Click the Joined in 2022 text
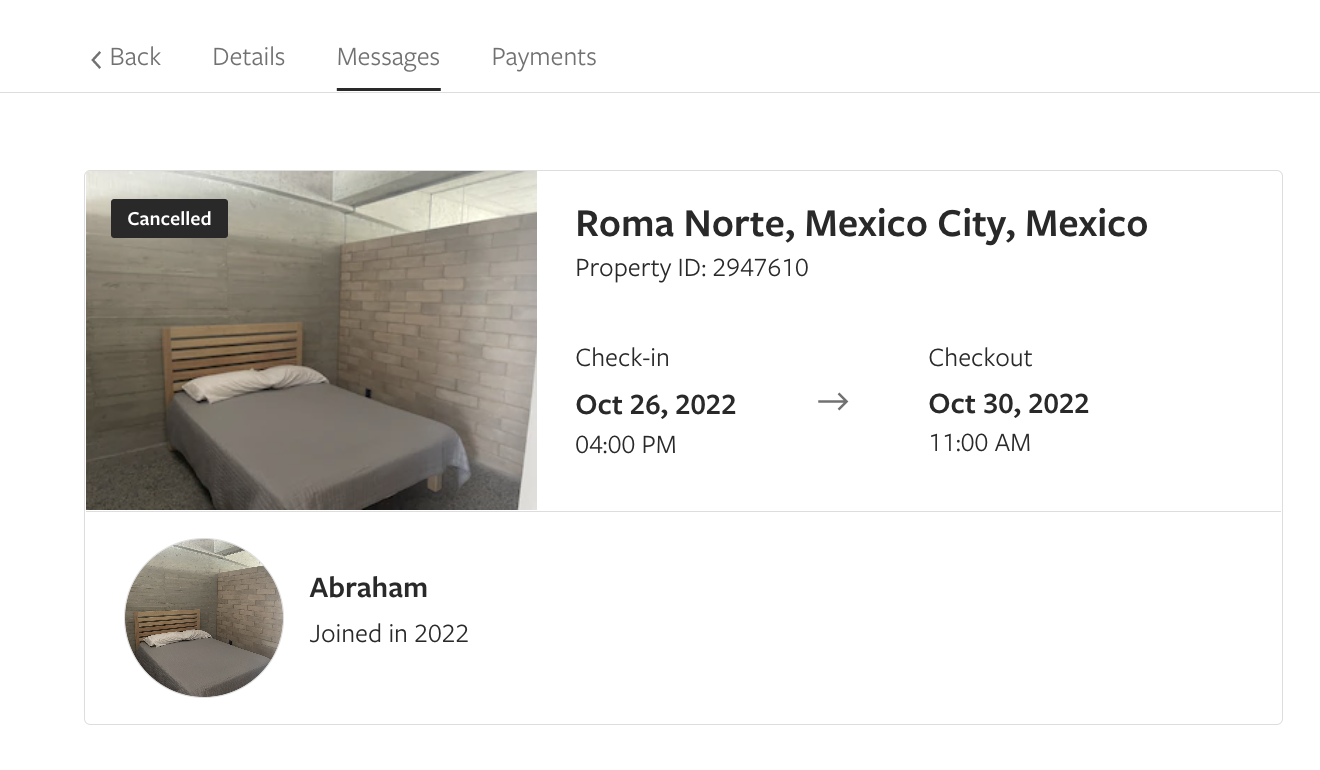 [389, 633]
